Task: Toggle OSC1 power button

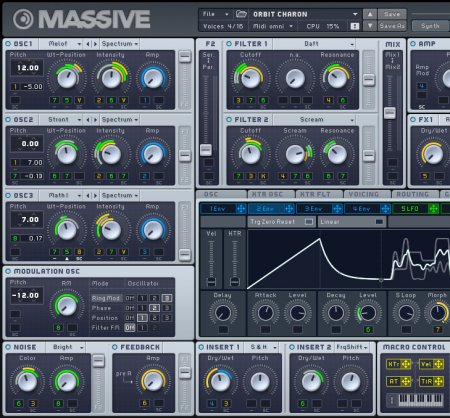Action: point(8,44)
